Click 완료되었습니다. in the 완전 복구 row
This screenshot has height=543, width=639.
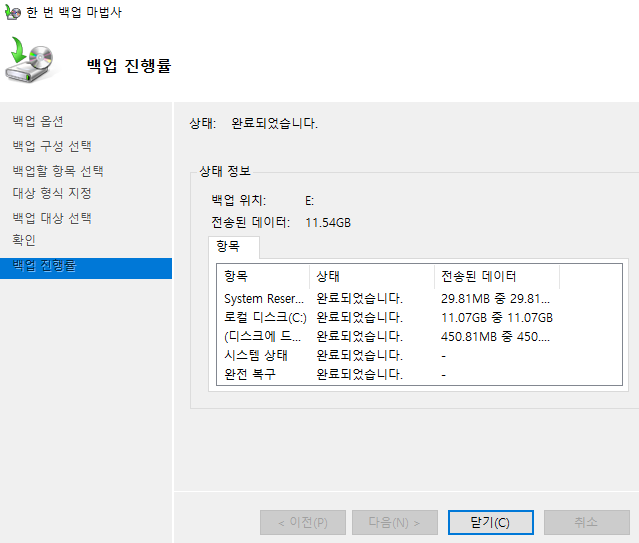[x=359, y=374]
